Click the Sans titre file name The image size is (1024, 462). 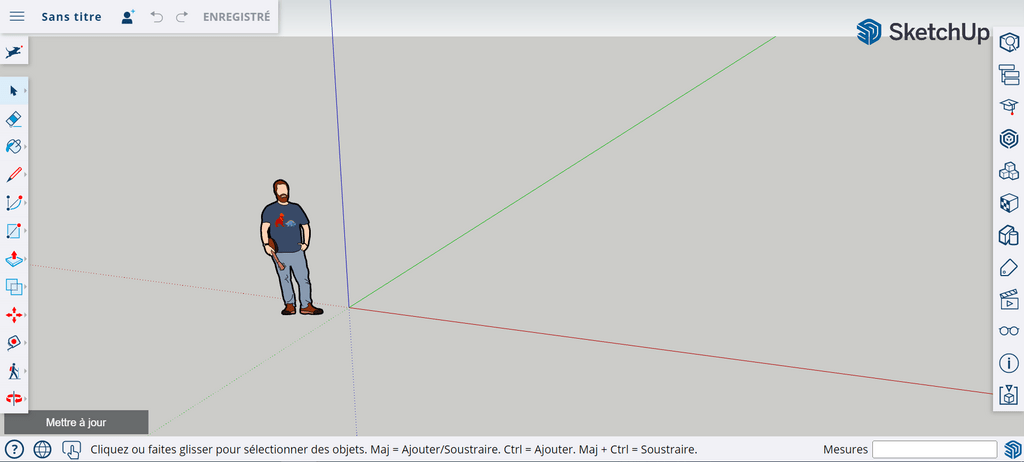(71, 17)
